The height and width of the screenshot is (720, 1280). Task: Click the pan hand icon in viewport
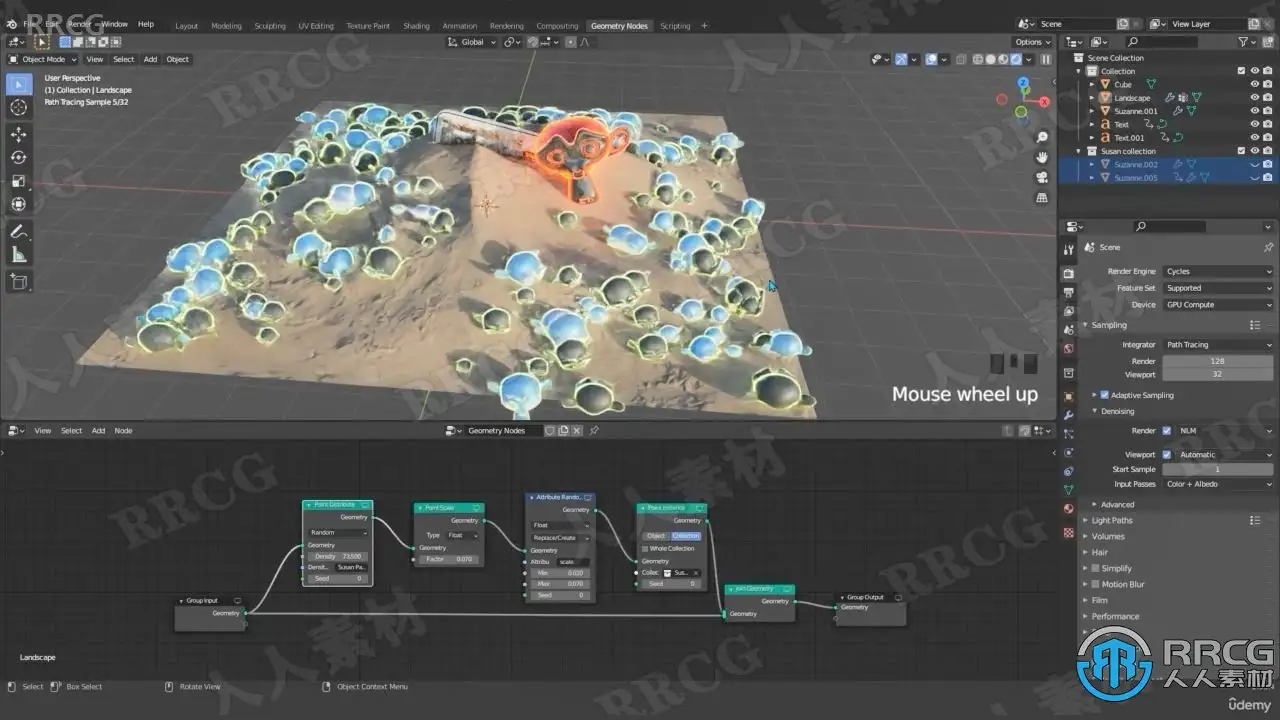1042,157
